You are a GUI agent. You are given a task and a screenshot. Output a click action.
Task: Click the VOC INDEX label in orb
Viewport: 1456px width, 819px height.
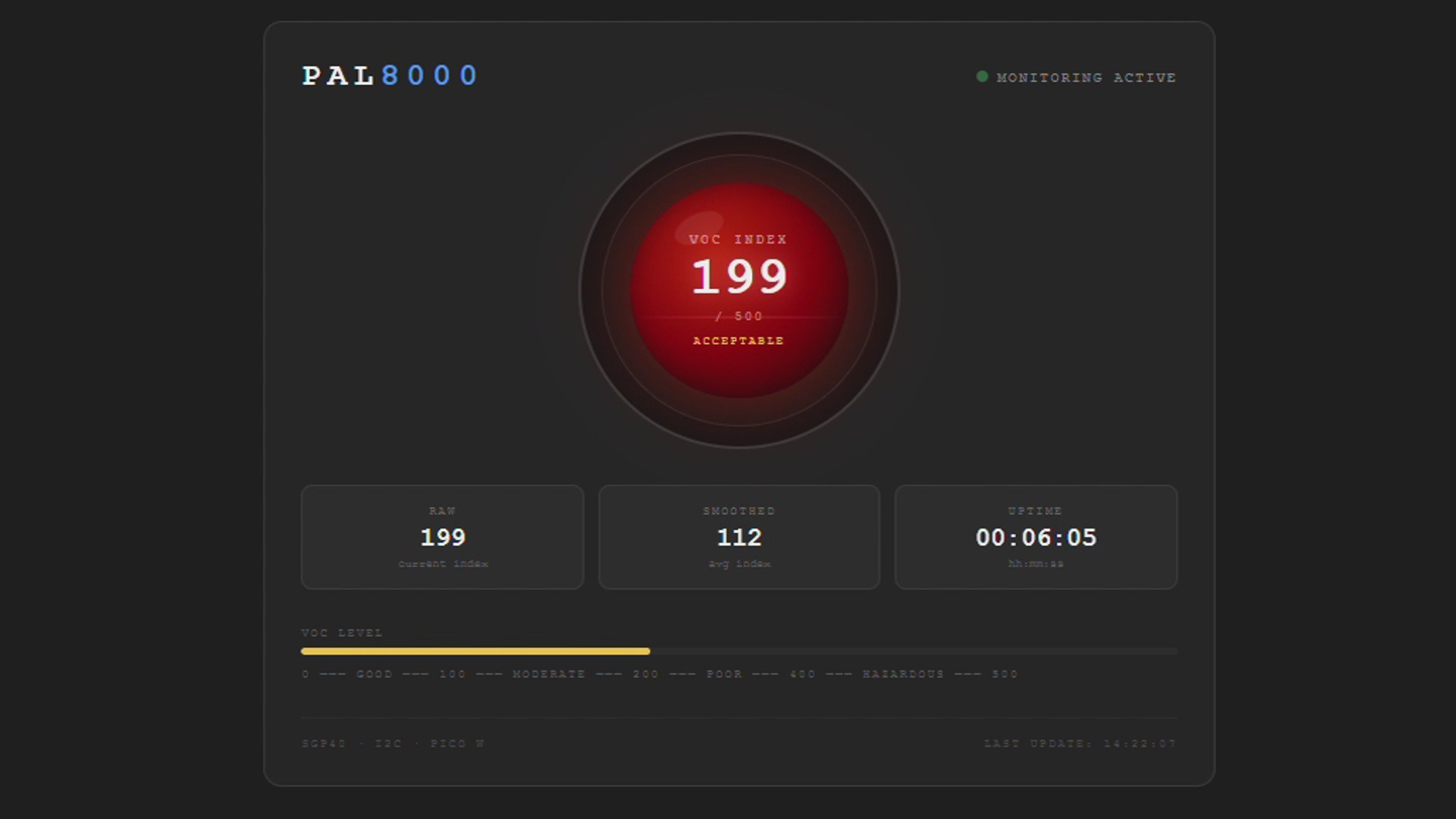[x=738, y=240]
